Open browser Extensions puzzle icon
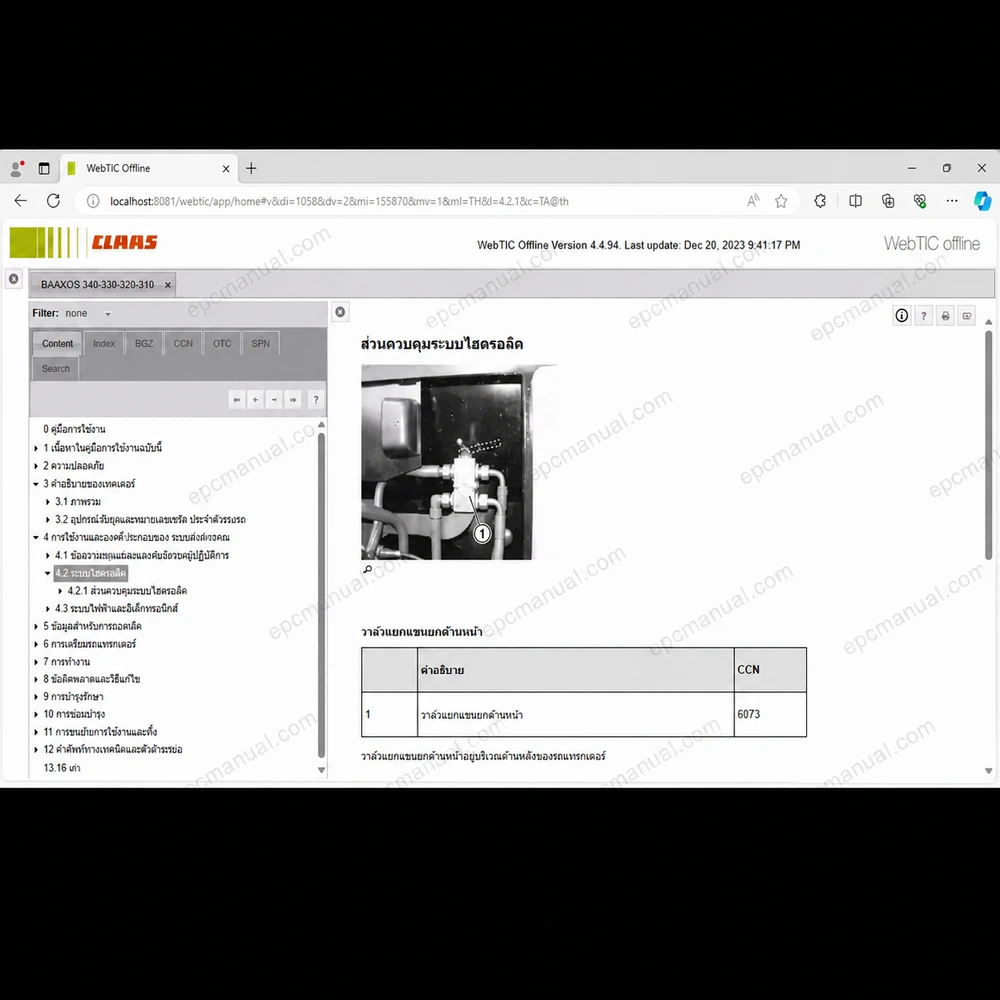 point(820,202)
